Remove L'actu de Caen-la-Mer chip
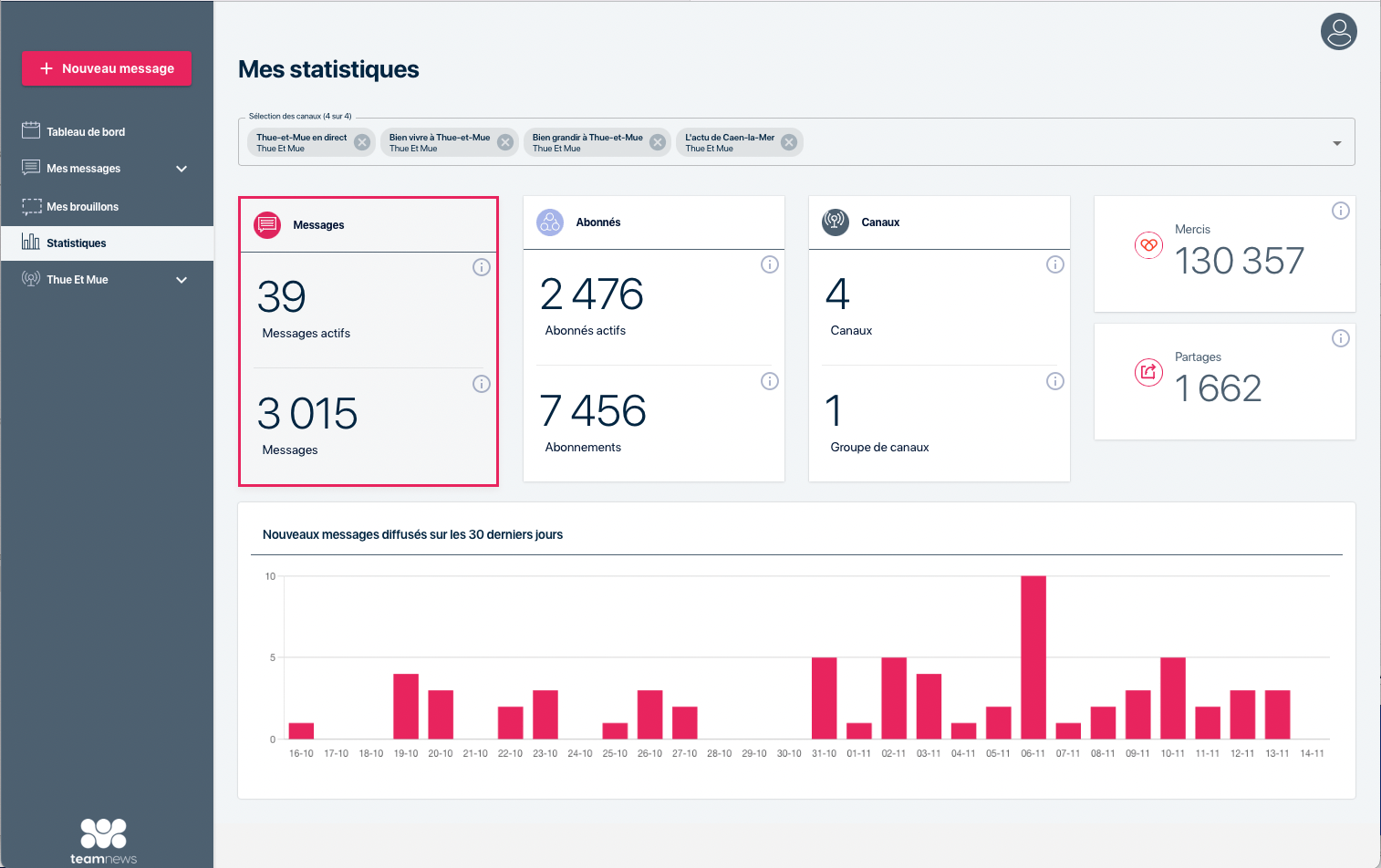Viewport: 1381px width, 868px height. [789, 142]
